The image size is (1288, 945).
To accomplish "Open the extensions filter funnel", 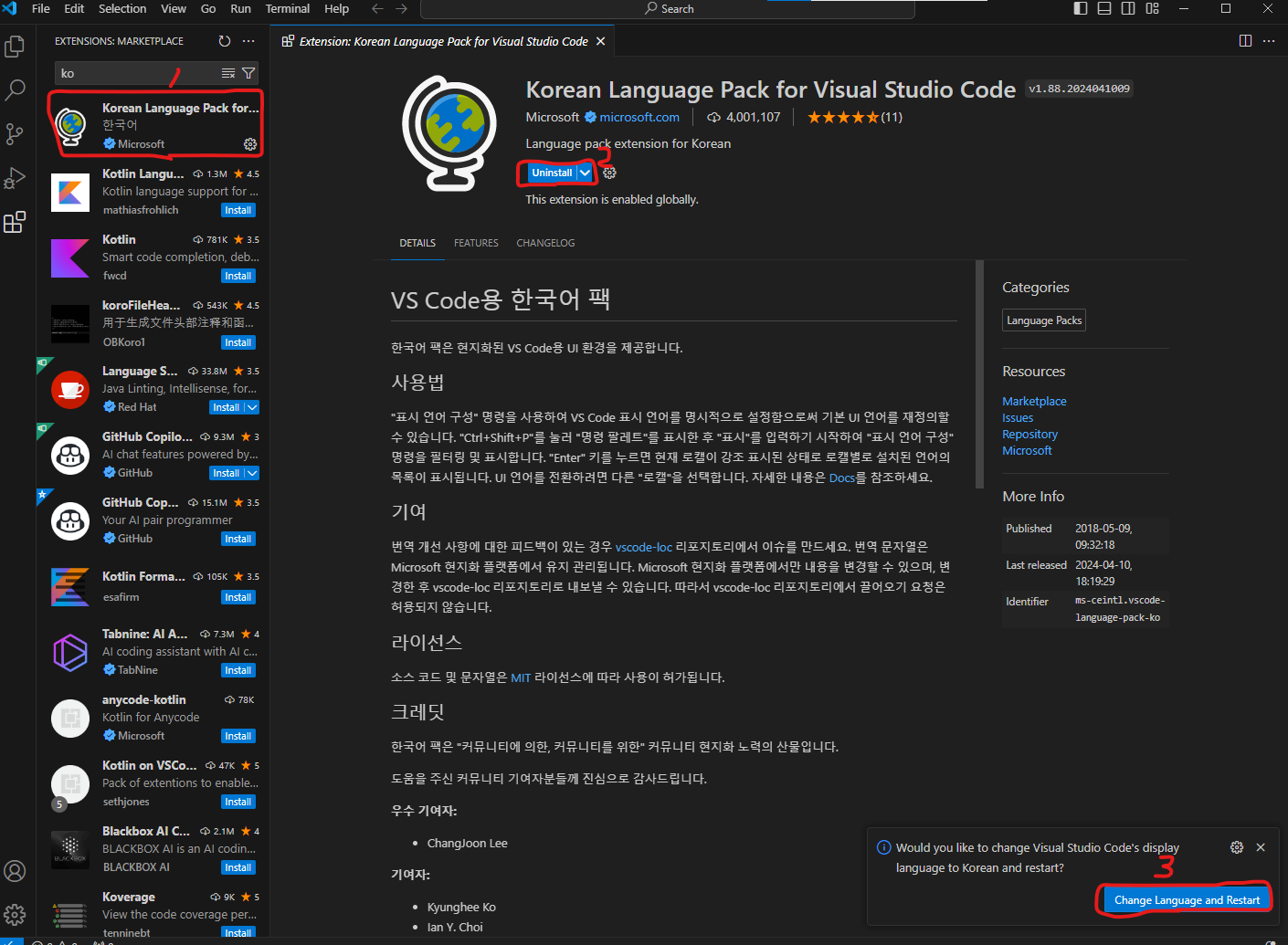I will pos(248,73).
